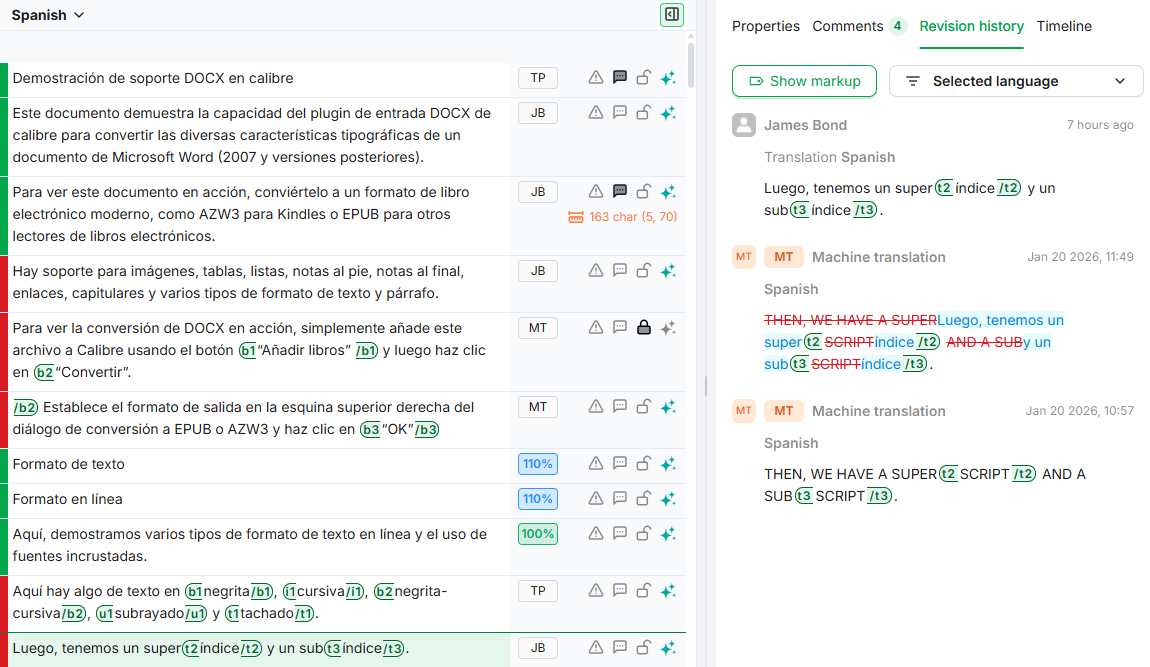Lock the first segment using its padlock icon
Image resolution: width=1150 pixels, height=667 pixels.
tap(643, 77)
